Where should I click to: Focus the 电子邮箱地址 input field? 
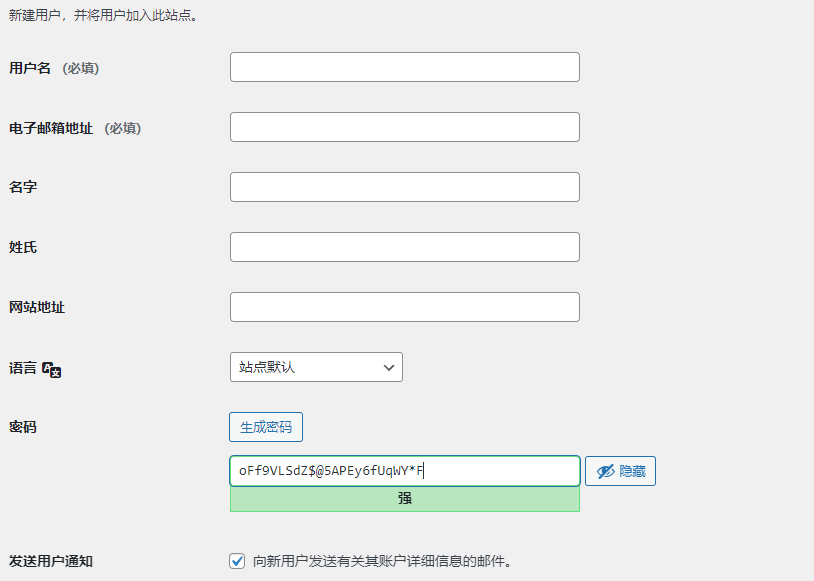coord(404,127)
